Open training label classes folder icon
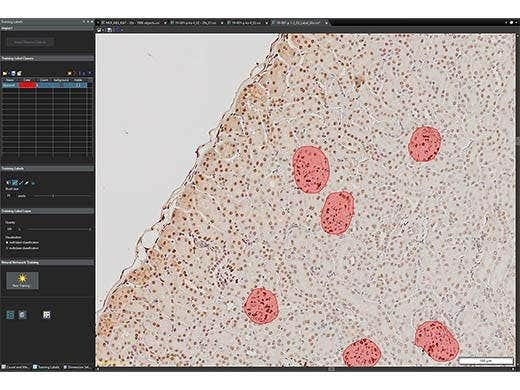Viewport: 520px width, 390px height. click(x=5, y=73)
